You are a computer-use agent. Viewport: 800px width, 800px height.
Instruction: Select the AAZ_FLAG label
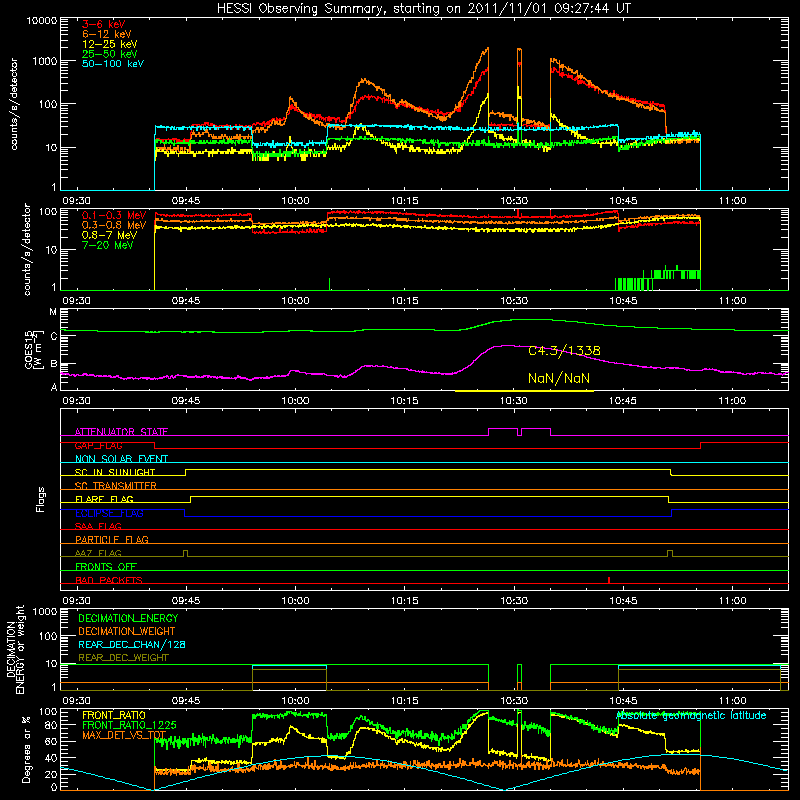(98, 553)
